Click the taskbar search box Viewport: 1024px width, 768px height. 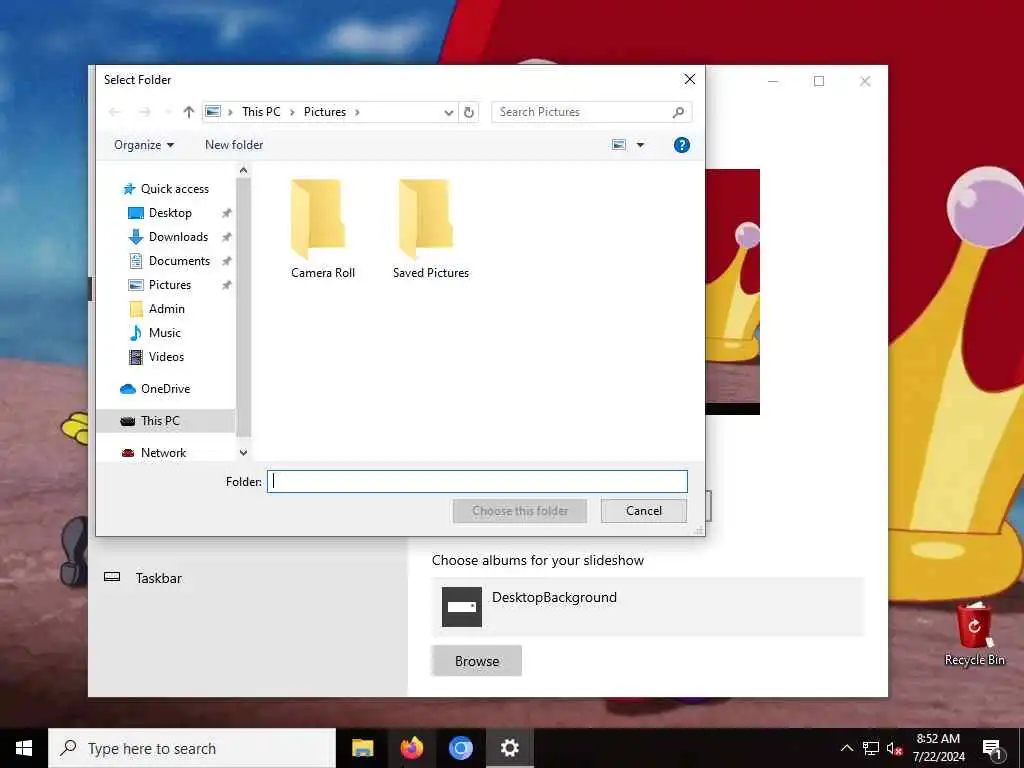192,748
